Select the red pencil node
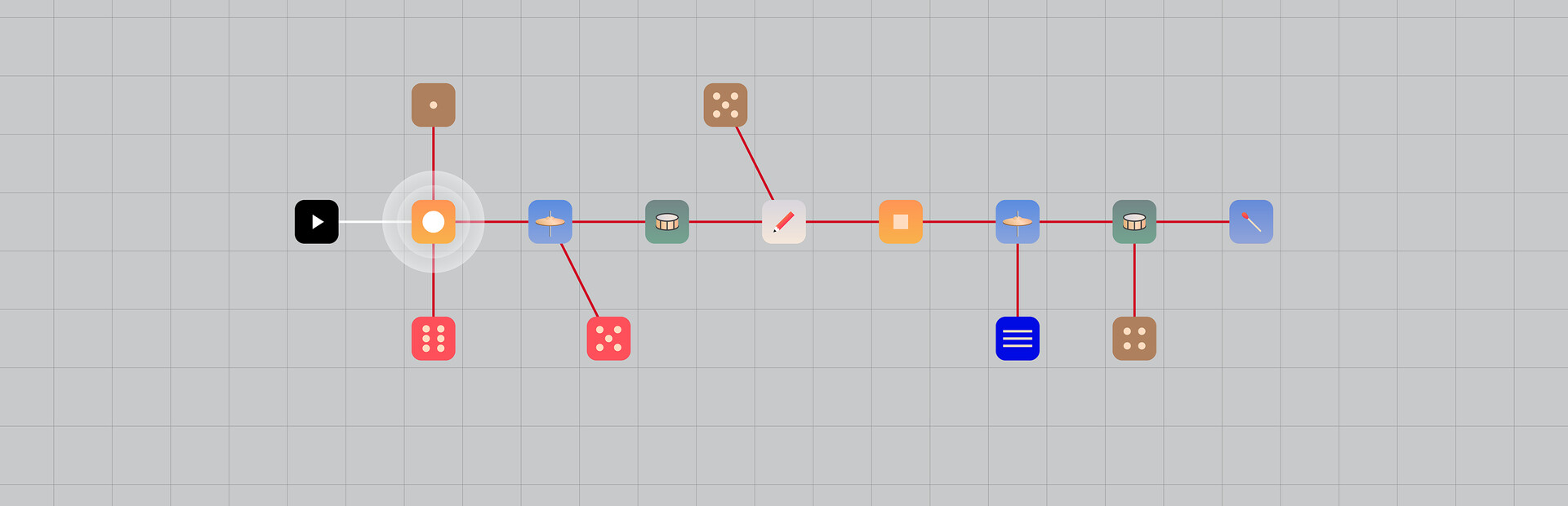The height and width of the screenshot is (506, 1568). point(783,222)
